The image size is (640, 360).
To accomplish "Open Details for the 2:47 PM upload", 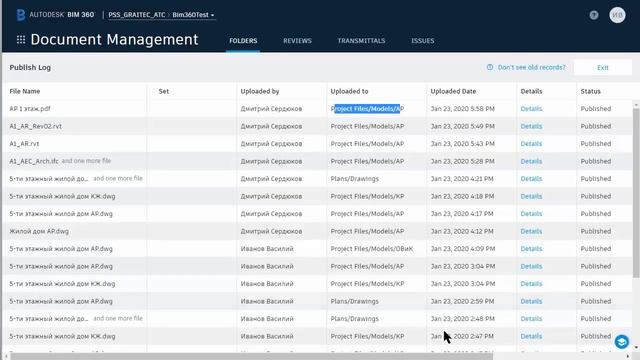I will pos(531,336).
